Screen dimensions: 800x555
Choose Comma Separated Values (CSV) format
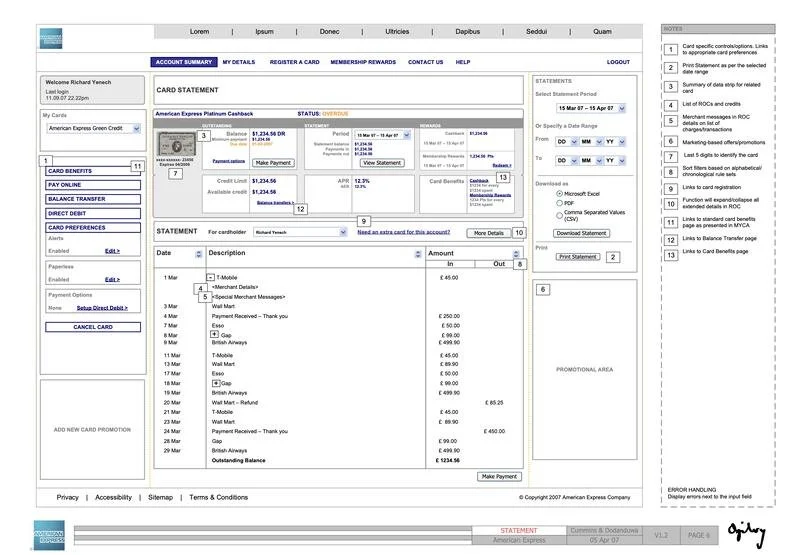coord(559,215)
